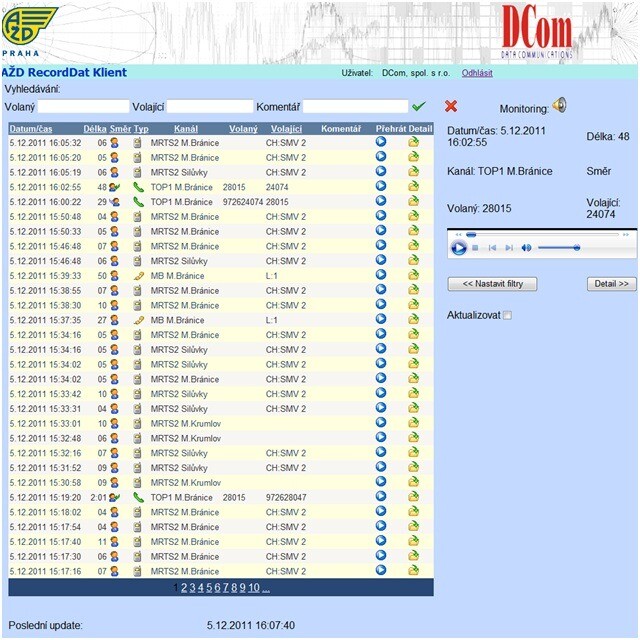Image resolution: width=640 pixels, height=640 pixels.
Task: Open detail folder icon for the 15:17:16 record
Action: click(x=413, y=571)
